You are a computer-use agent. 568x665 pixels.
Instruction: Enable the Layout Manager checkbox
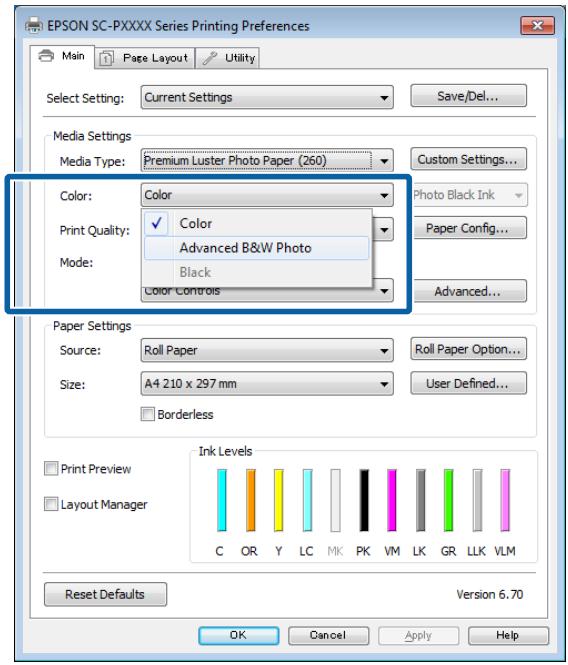pyautogui.click(x=51, y=504)
